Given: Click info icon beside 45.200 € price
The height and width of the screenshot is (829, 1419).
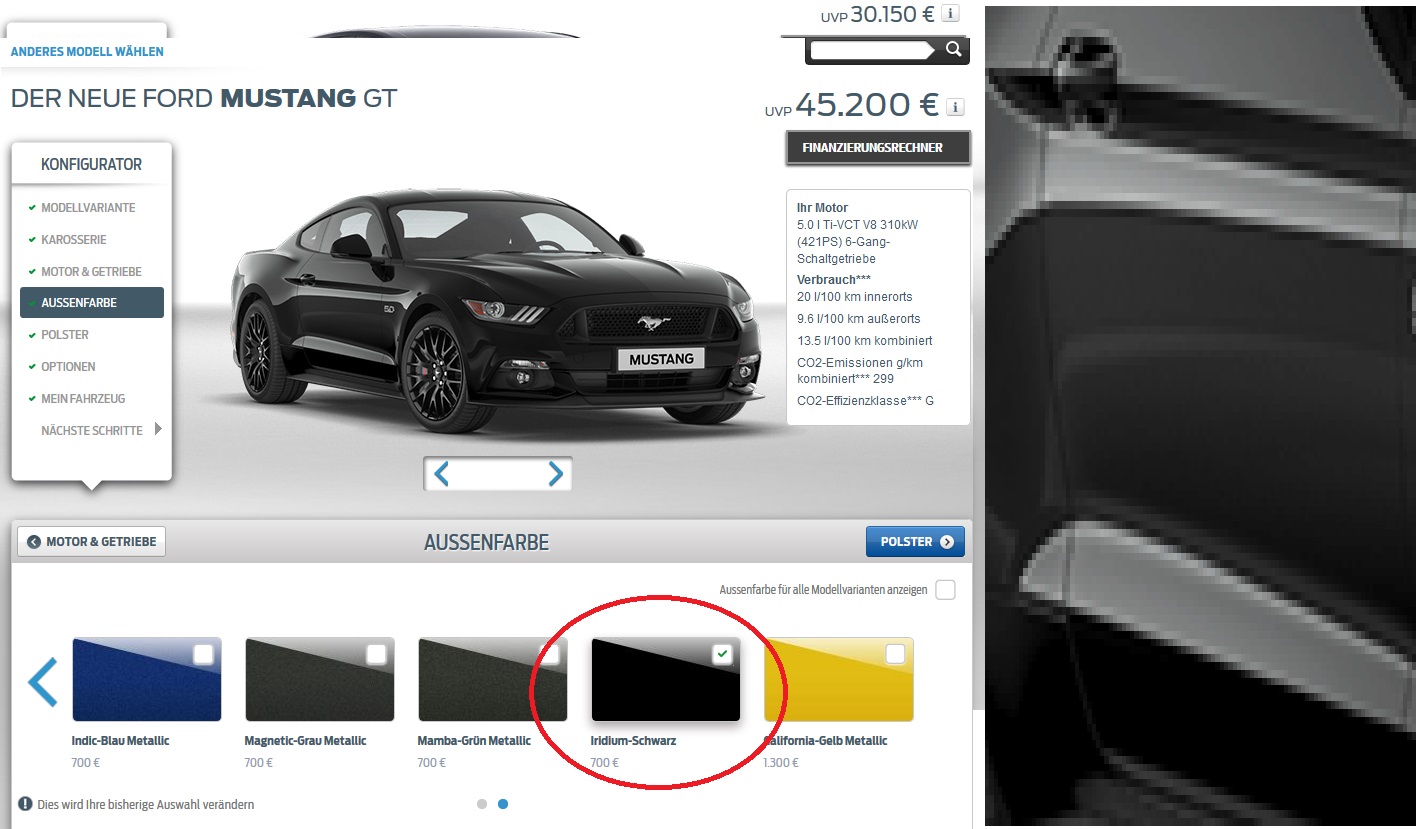Looking at the screenshot, I should pos(955,107).
